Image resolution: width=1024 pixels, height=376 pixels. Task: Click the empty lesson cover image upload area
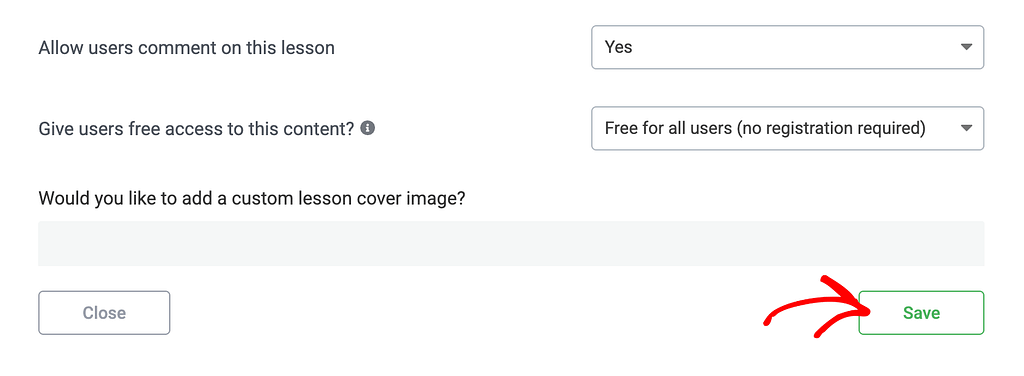click(x=511, y=243)
